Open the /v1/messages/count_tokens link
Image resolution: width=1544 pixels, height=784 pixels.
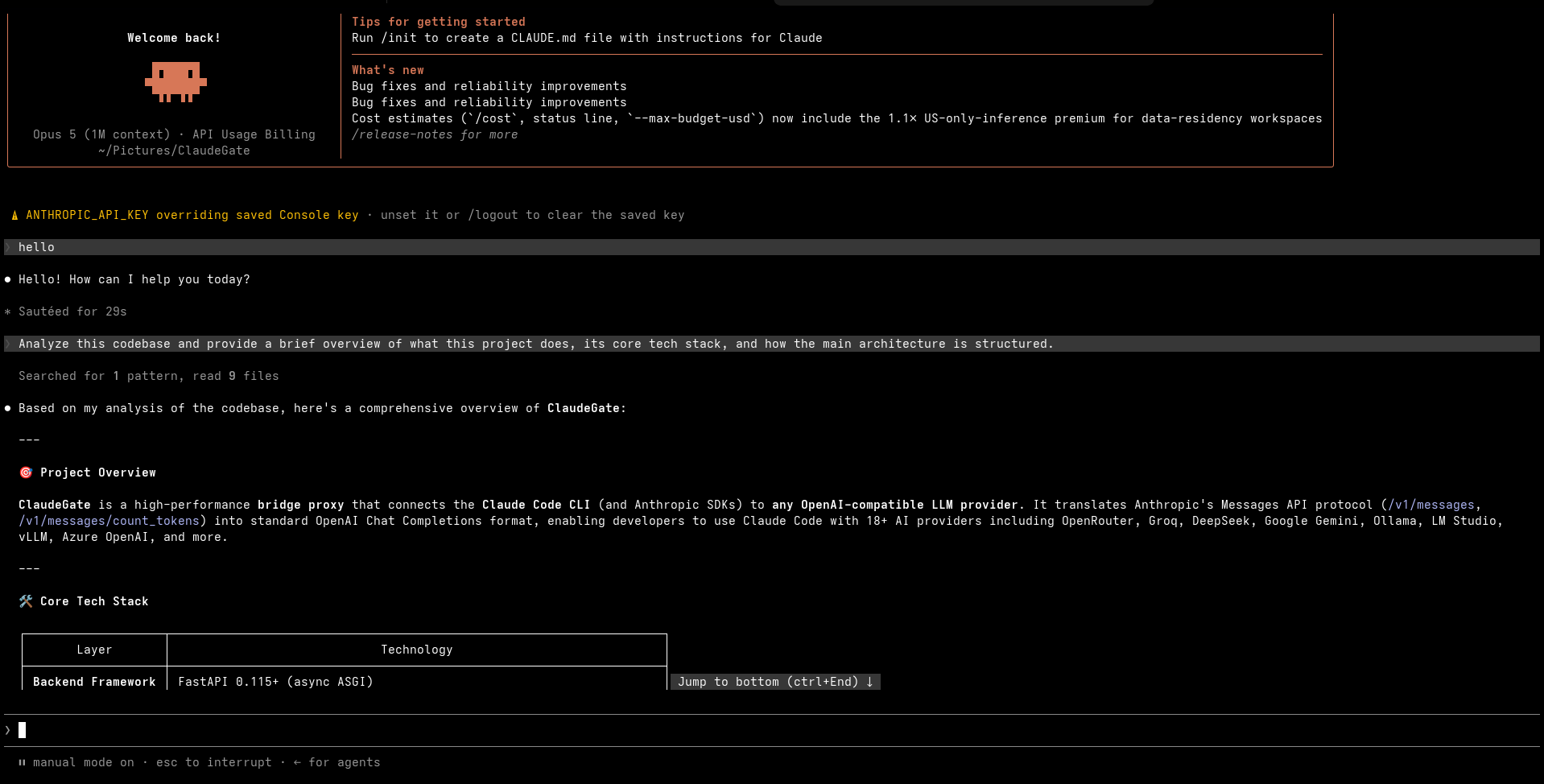pos(109,521)
